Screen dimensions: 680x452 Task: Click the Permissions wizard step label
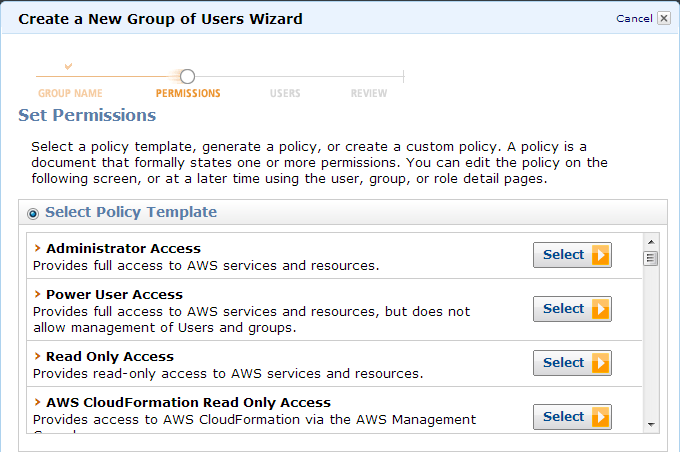pos(188,93)
